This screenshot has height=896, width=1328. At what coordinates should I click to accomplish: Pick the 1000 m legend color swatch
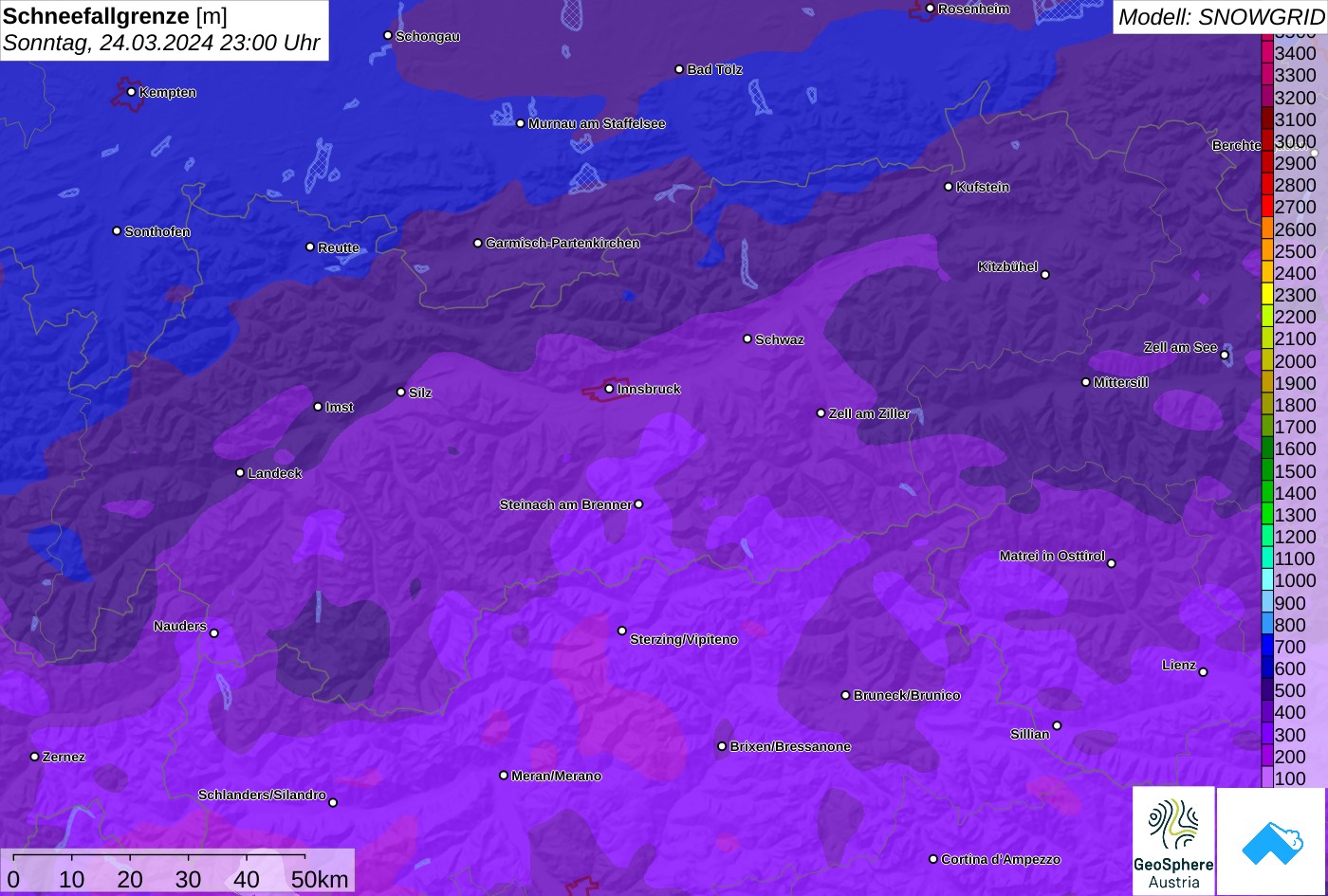pyautogui.click(x=1267, y=580)
